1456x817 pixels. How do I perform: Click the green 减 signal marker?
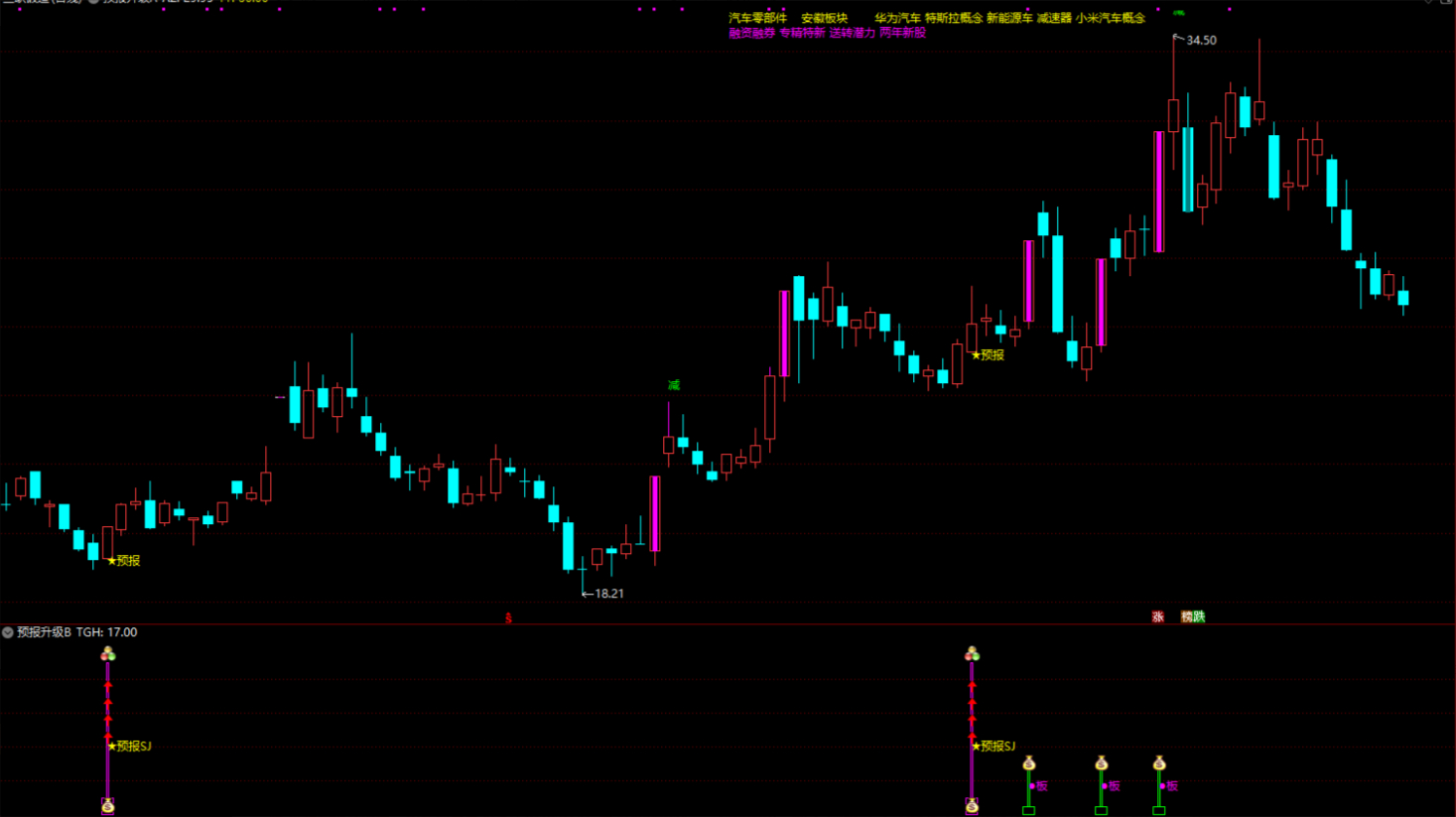[x=674, y=385]
